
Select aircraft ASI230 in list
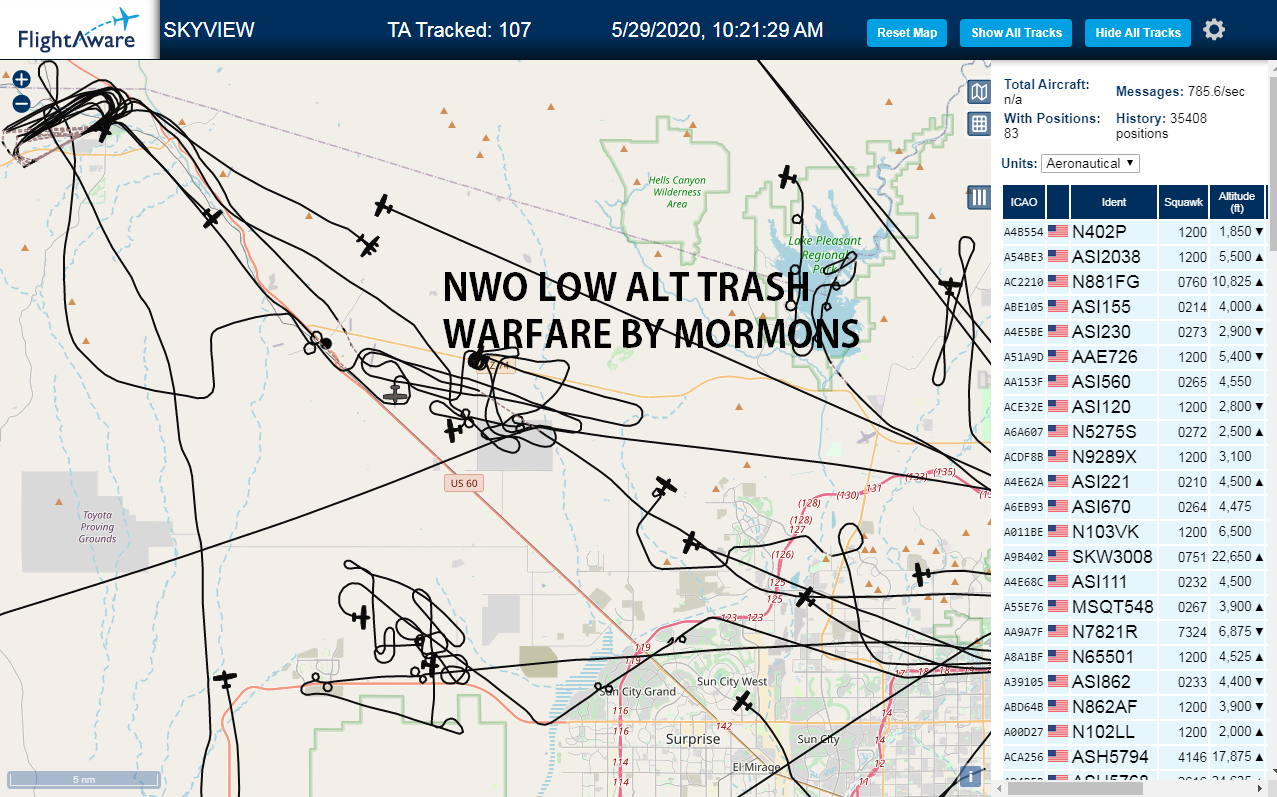(1134, 332)
